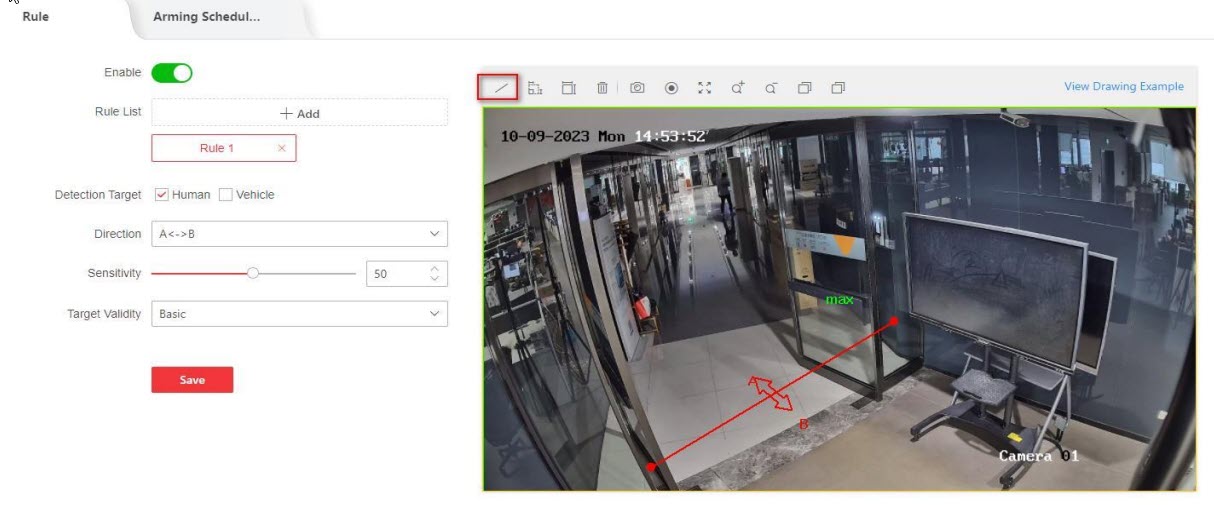Turn off the Enable switch

click(171, 73)
